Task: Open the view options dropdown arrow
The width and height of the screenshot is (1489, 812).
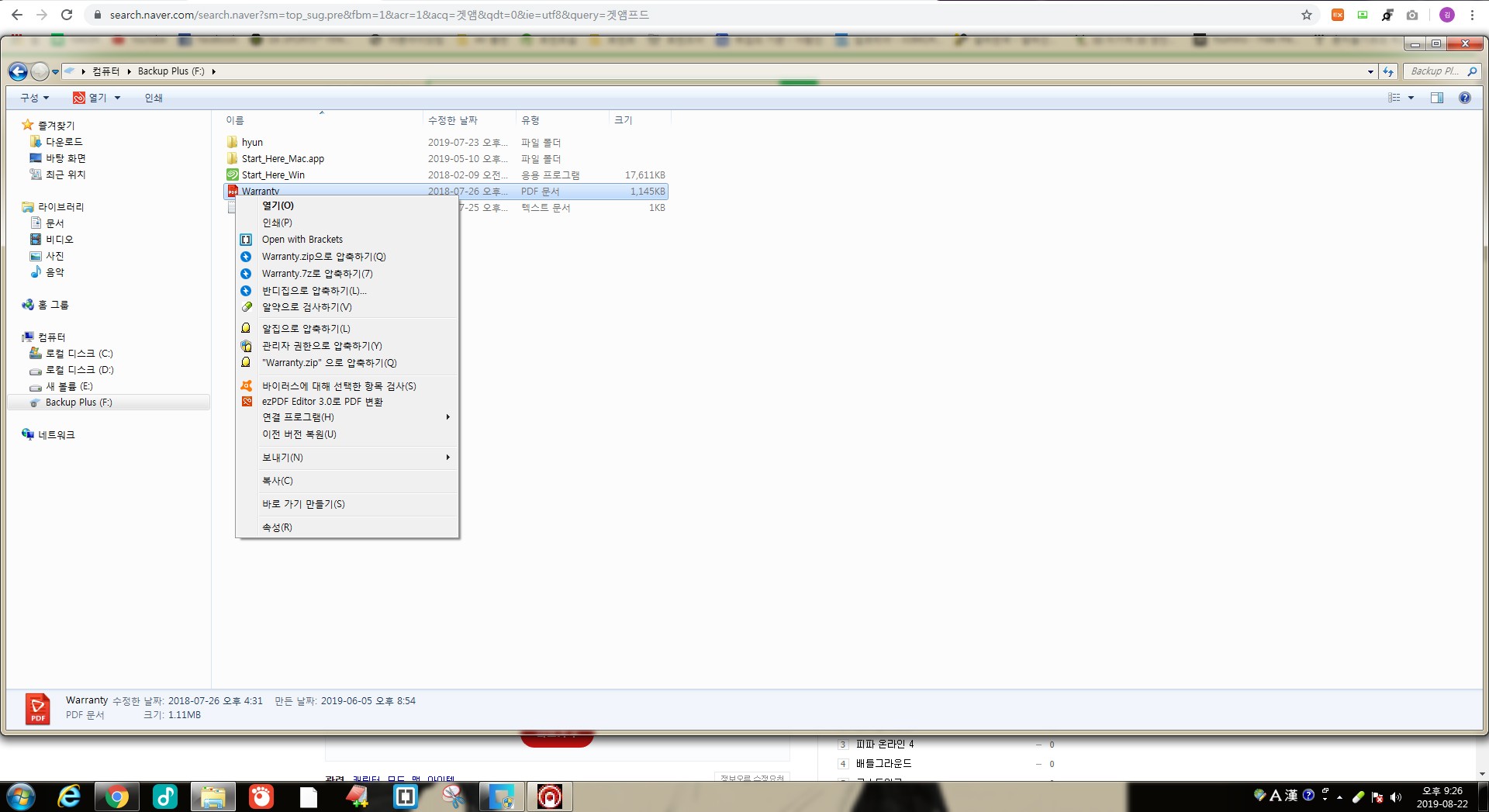Action: tap(1411, 98)
